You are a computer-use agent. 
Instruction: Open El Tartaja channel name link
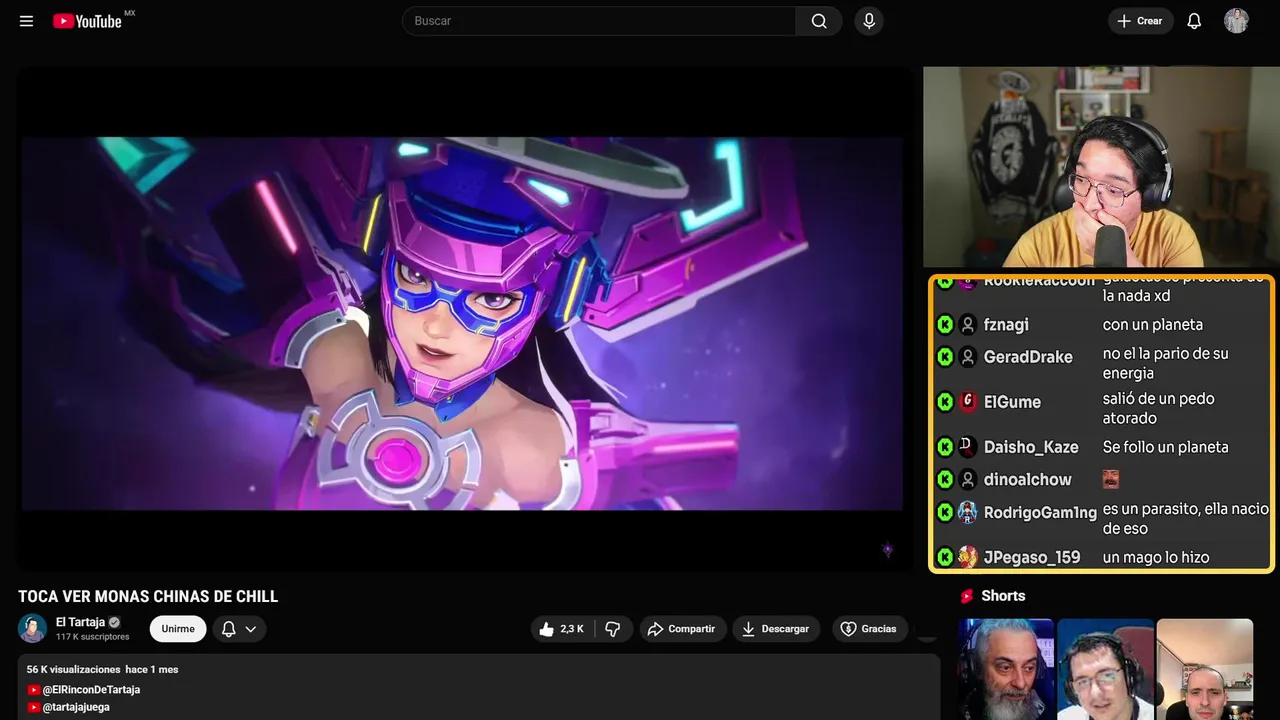click(x=80, y=622)
